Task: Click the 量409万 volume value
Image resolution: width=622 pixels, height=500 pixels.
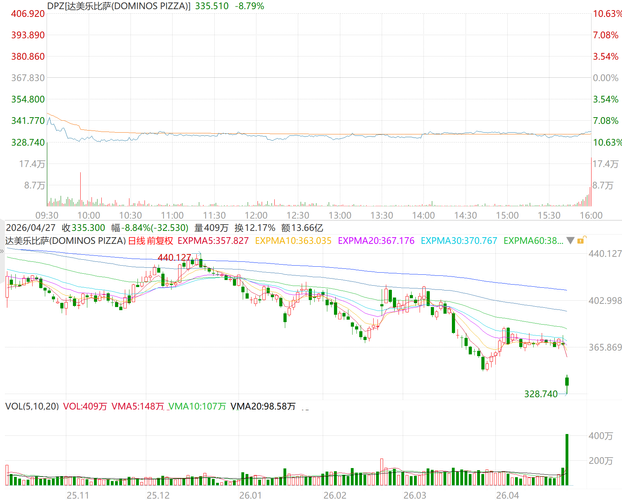Action: coord(211,228)
